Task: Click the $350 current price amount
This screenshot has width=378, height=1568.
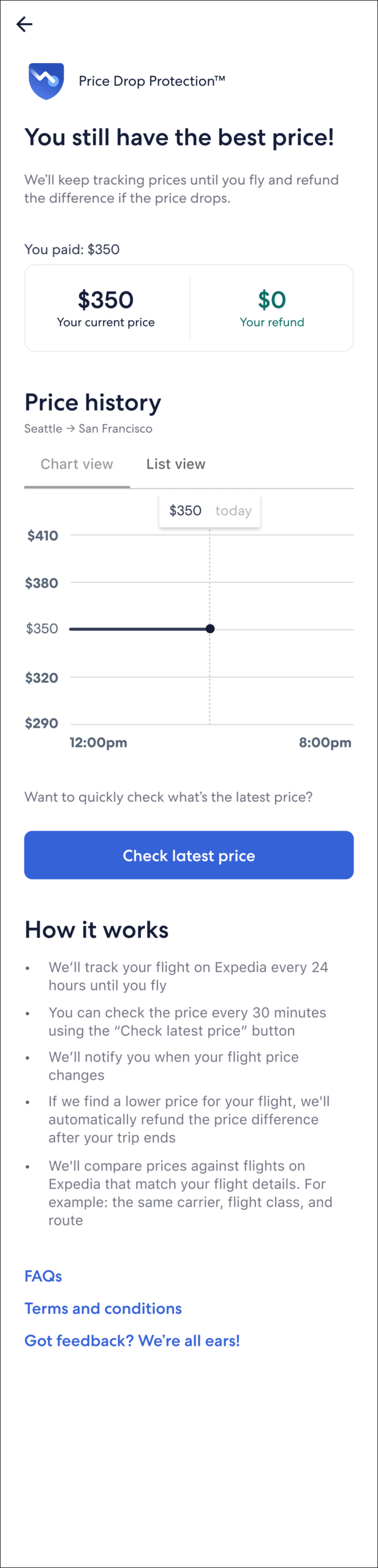Action: 105,300
